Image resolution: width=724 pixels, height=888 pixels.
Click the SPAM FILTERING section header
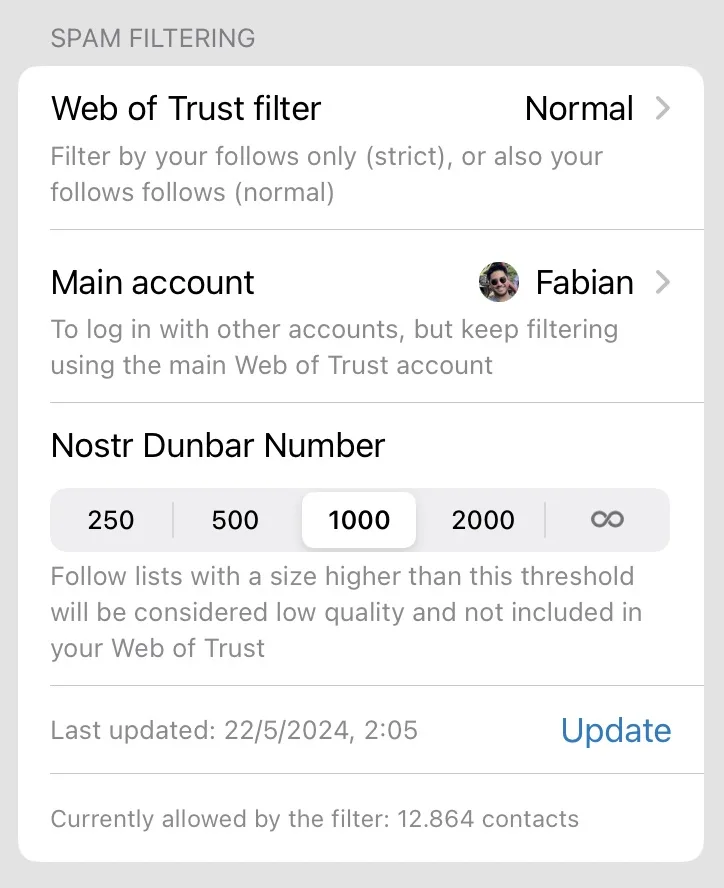pos(153,39)
